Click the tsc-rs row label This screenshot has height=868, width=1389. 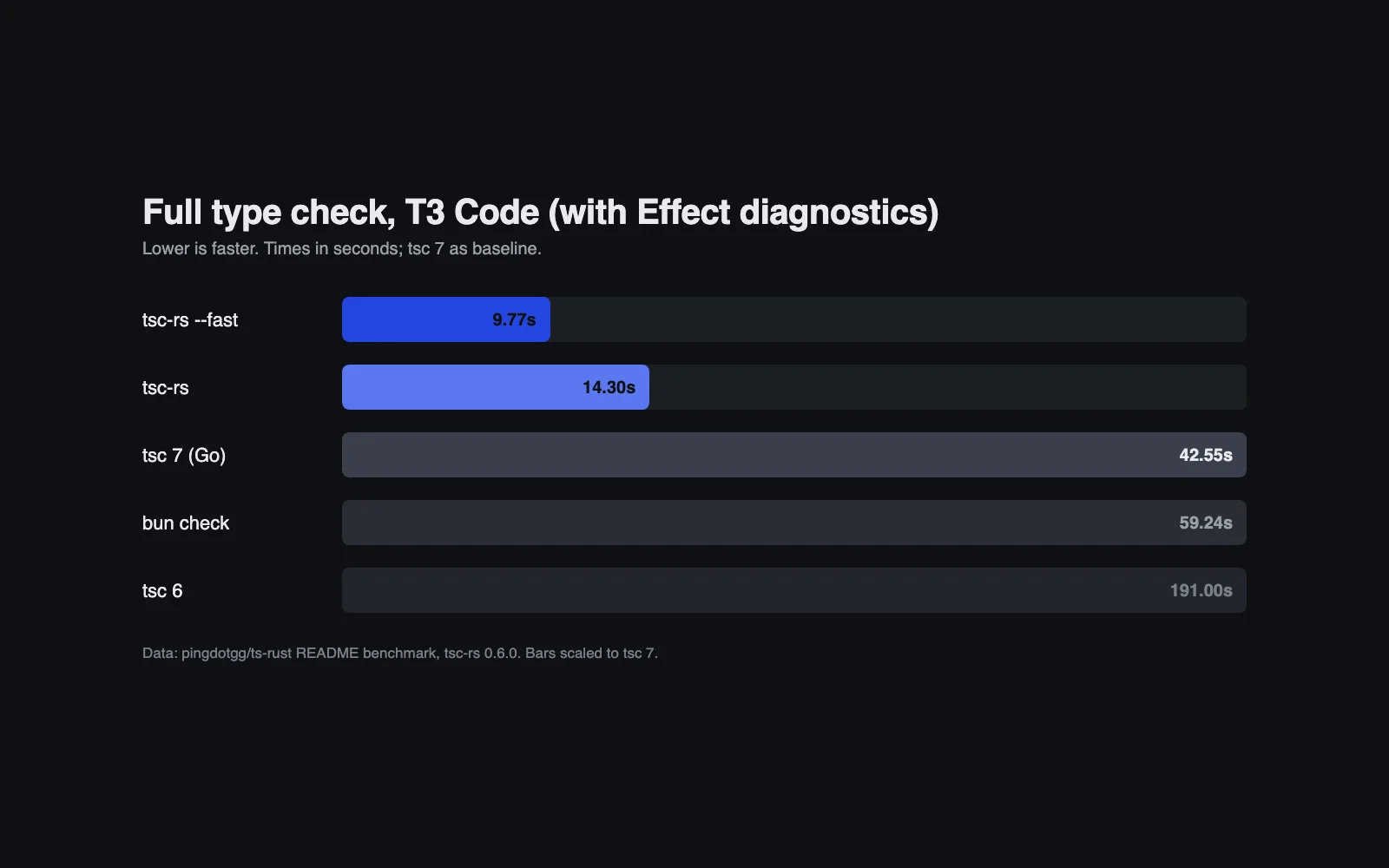click(x=166, y=387)
